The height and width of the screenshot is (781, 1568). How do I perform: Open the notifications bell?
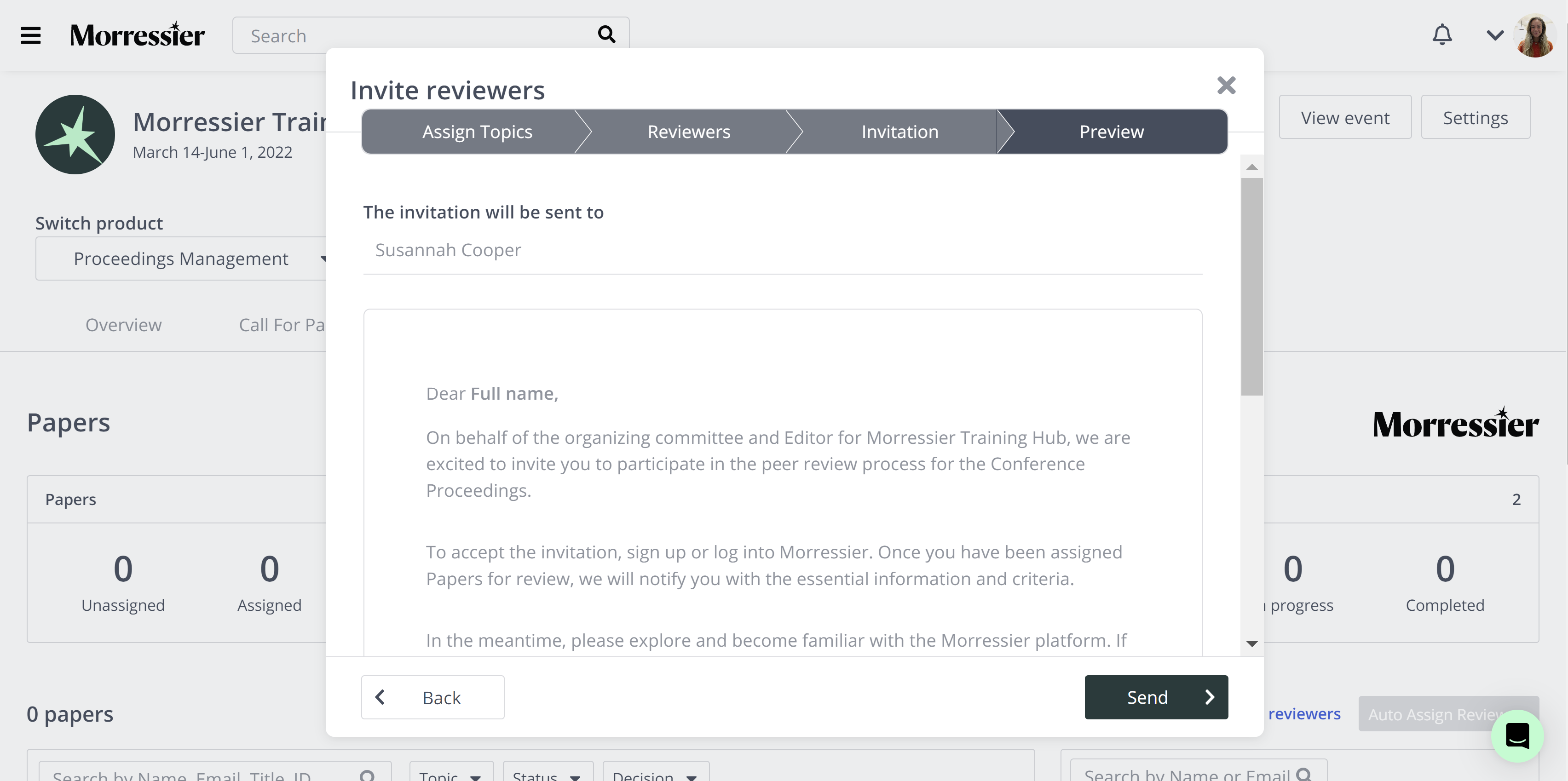[1442, 34]
